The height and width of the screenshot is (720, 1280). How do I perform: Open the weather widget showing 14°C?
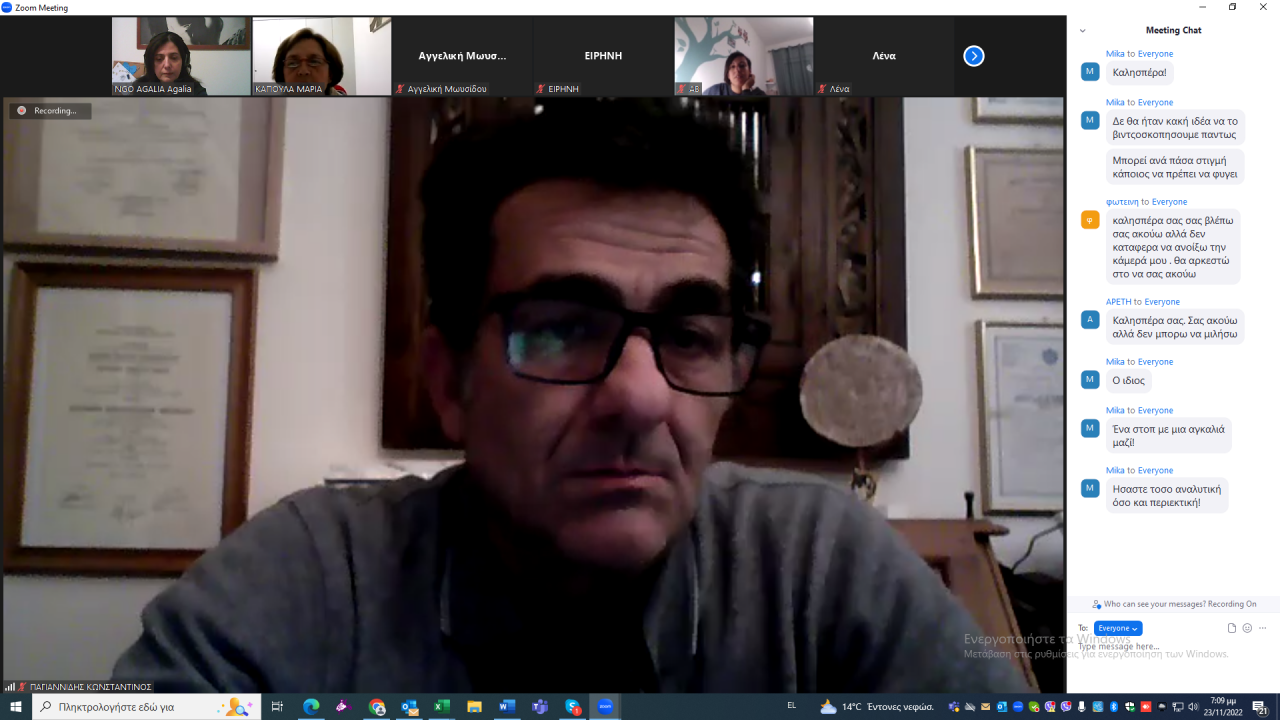point(876,707)
